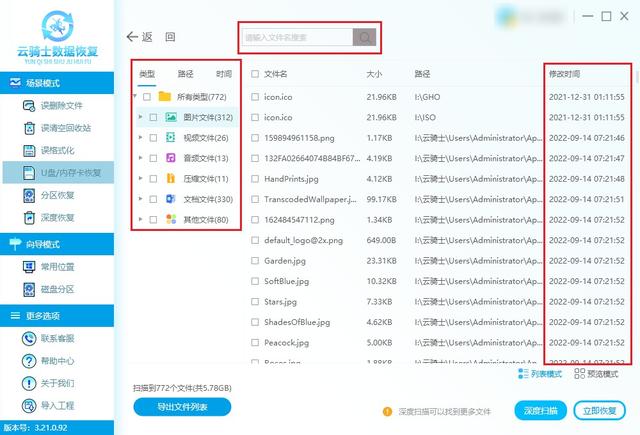Viewport: 640px width, 435px height.
Task: Collapse the 所有类型 tree arrow
Action: pyautogui.click(x=135, y=96)
